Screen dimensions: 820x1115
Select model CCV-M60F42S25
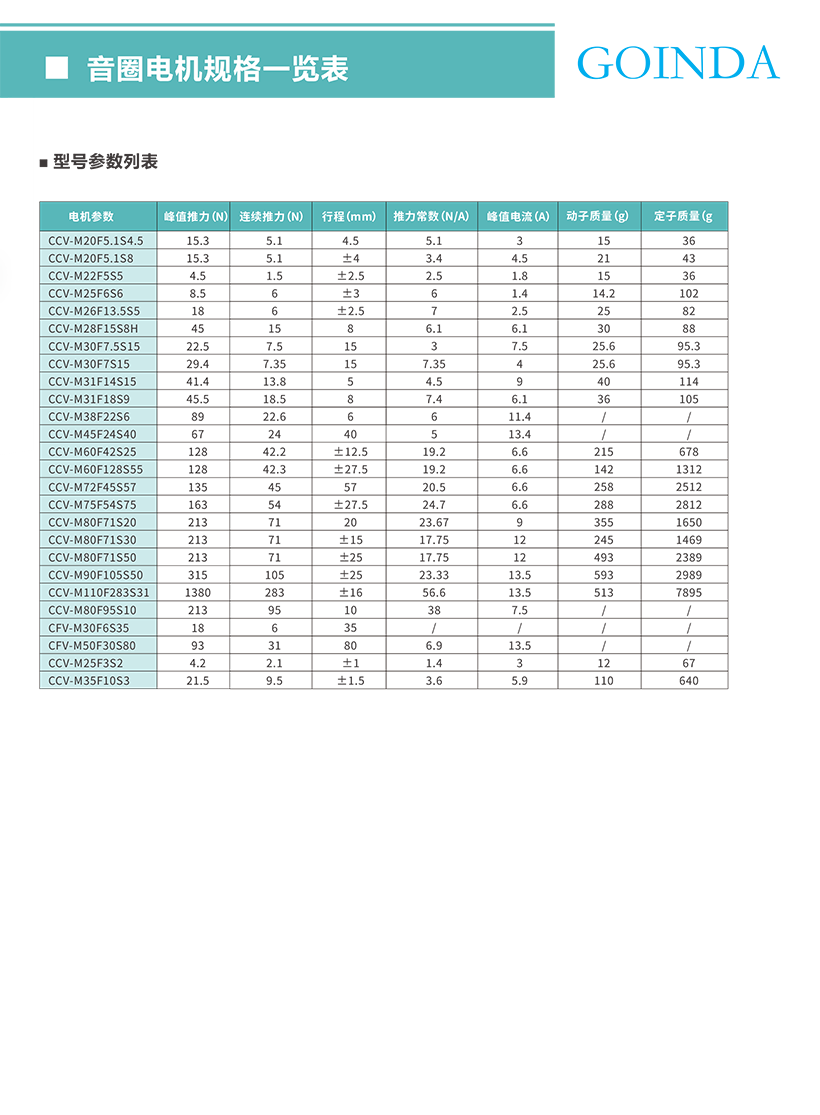coord(92,452)
